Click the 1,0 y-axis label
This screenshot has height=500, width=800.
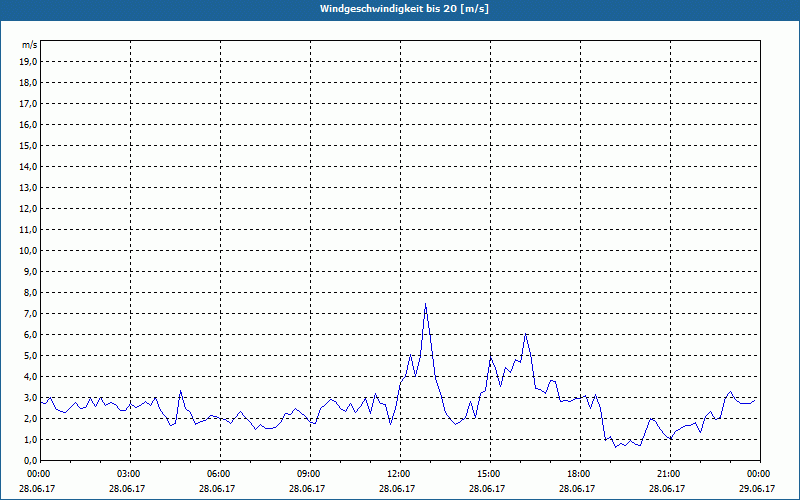tap(31, 439)
